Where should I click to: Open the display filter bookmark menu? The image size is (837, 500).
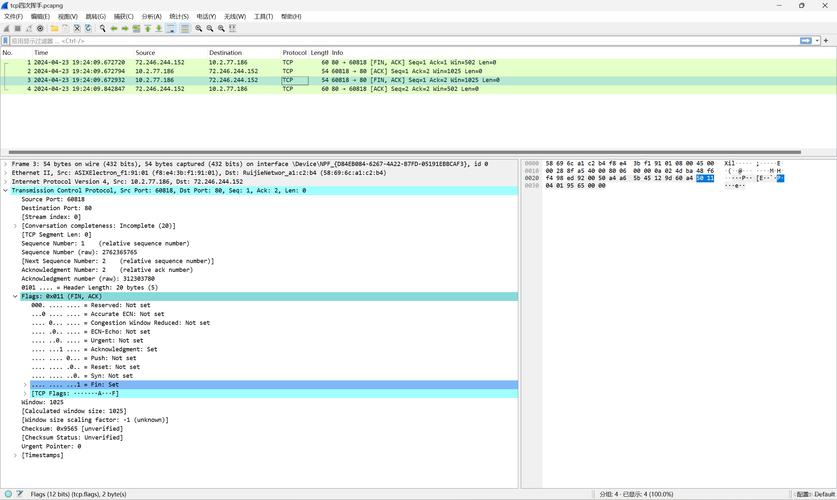5,41
